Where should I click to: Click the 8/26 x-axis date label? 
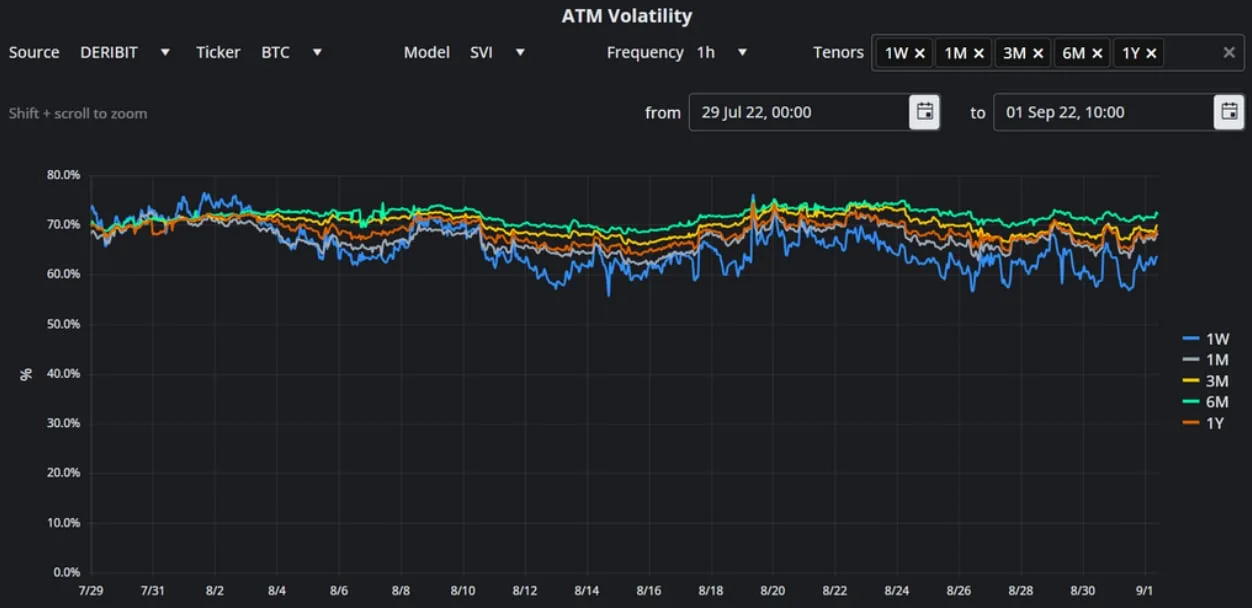click(958, 590)
